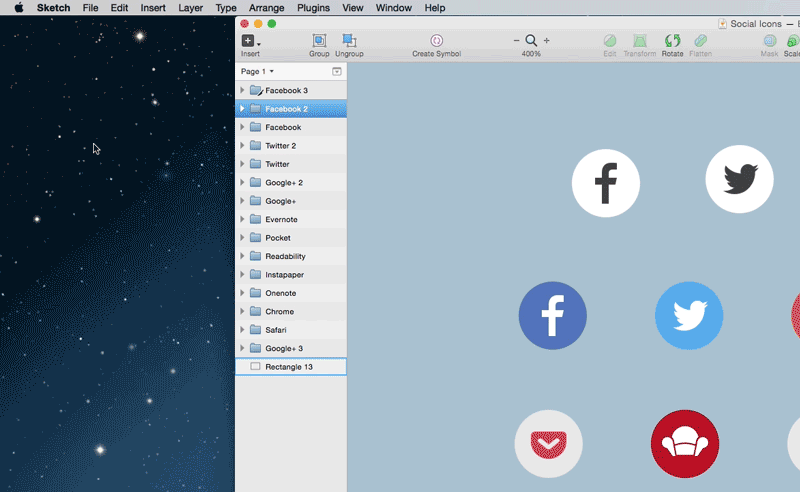Select the Pocket icon on canvas
Screen dimensions: 800x492
548,444
